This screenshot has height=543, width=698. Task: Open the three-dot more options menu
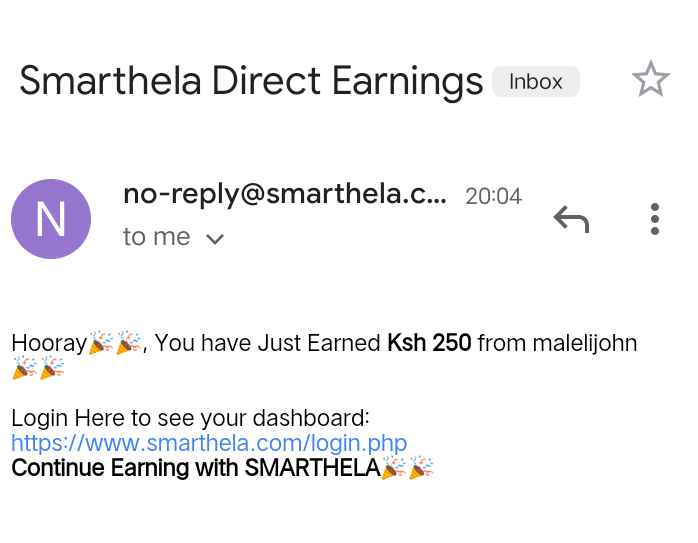[655, 219]
